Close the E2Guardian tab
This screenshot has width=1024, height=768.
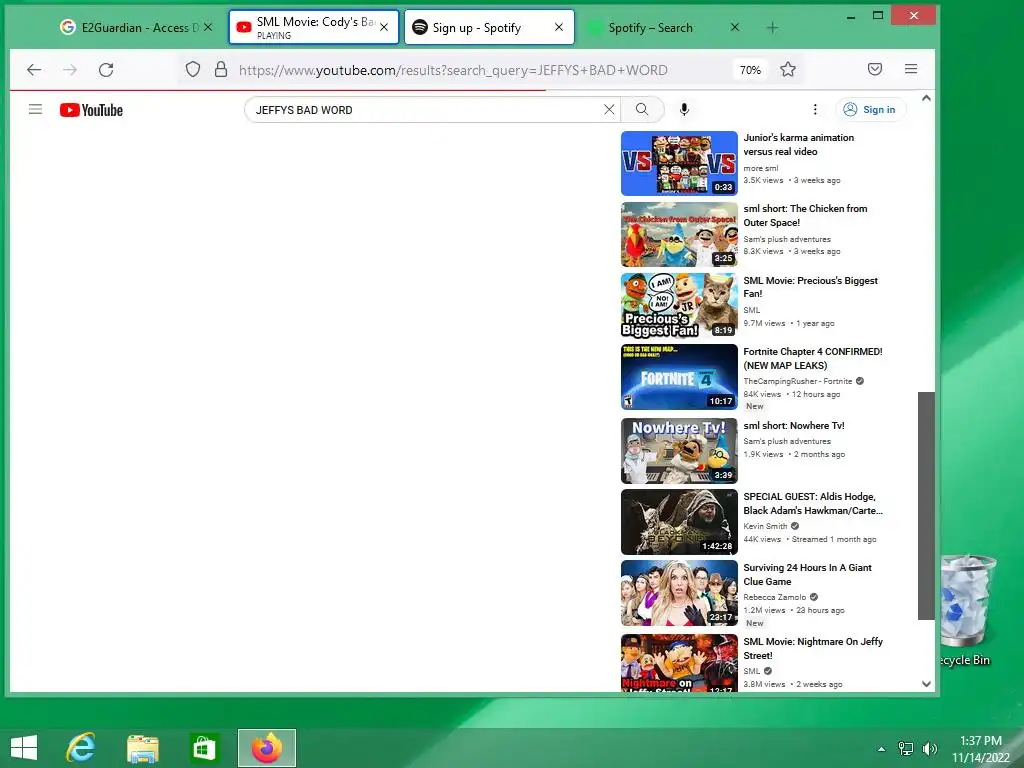click(x=208, y=27)
